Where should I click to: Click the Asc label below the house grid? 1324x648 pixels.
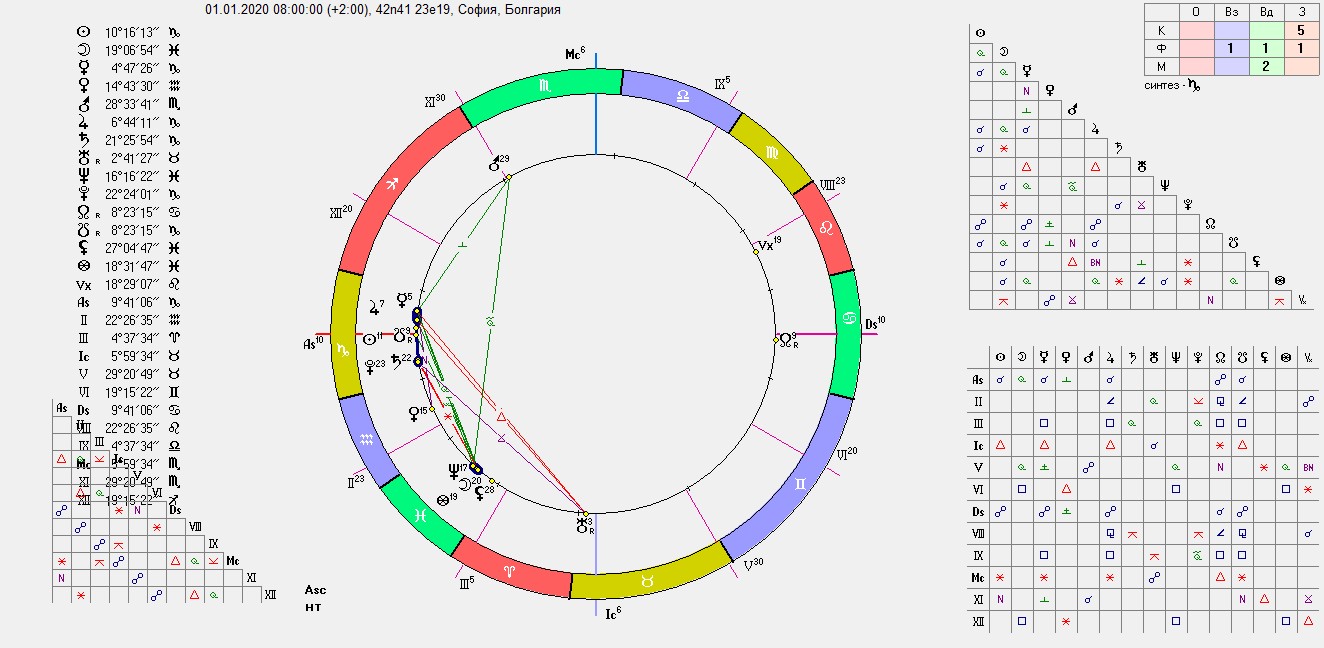pyautogui.click(x=315, y=590)
